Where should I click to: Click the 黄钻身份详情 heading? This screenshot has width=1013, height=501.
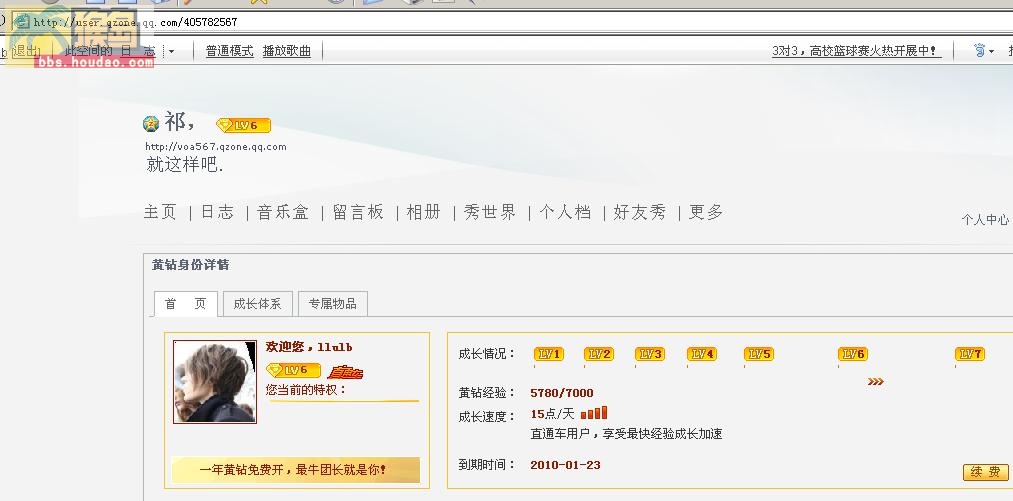coord(191,265)
